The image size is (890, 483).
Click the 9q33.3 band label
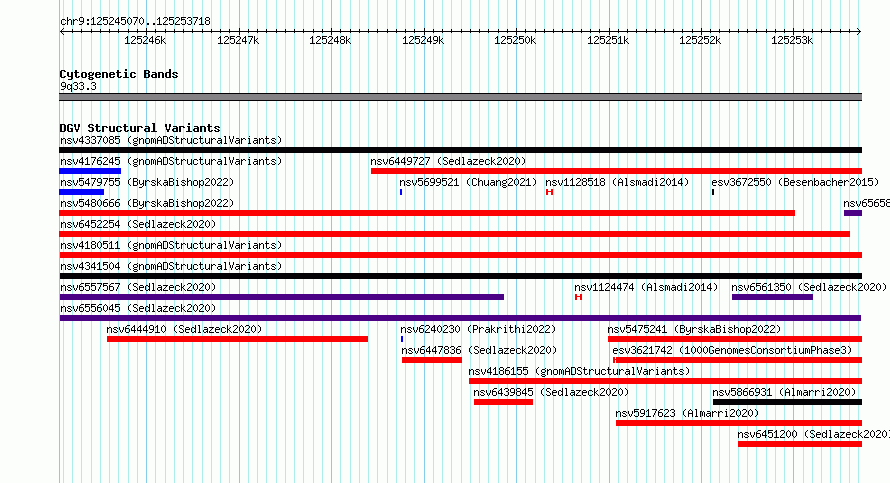point(78,86)
